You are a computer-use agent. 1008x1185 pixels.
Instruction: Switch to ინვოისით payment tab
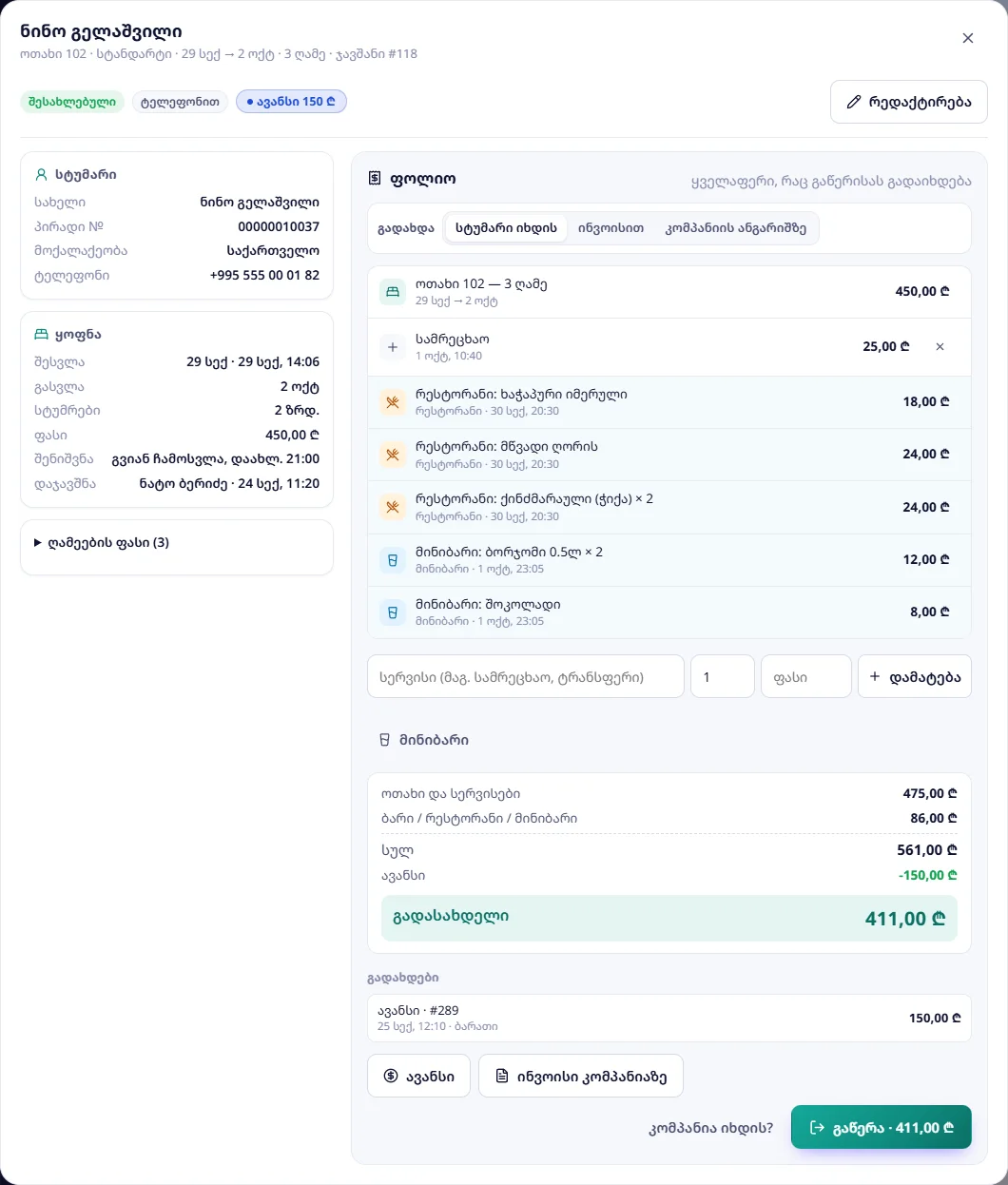click(611, 228)
